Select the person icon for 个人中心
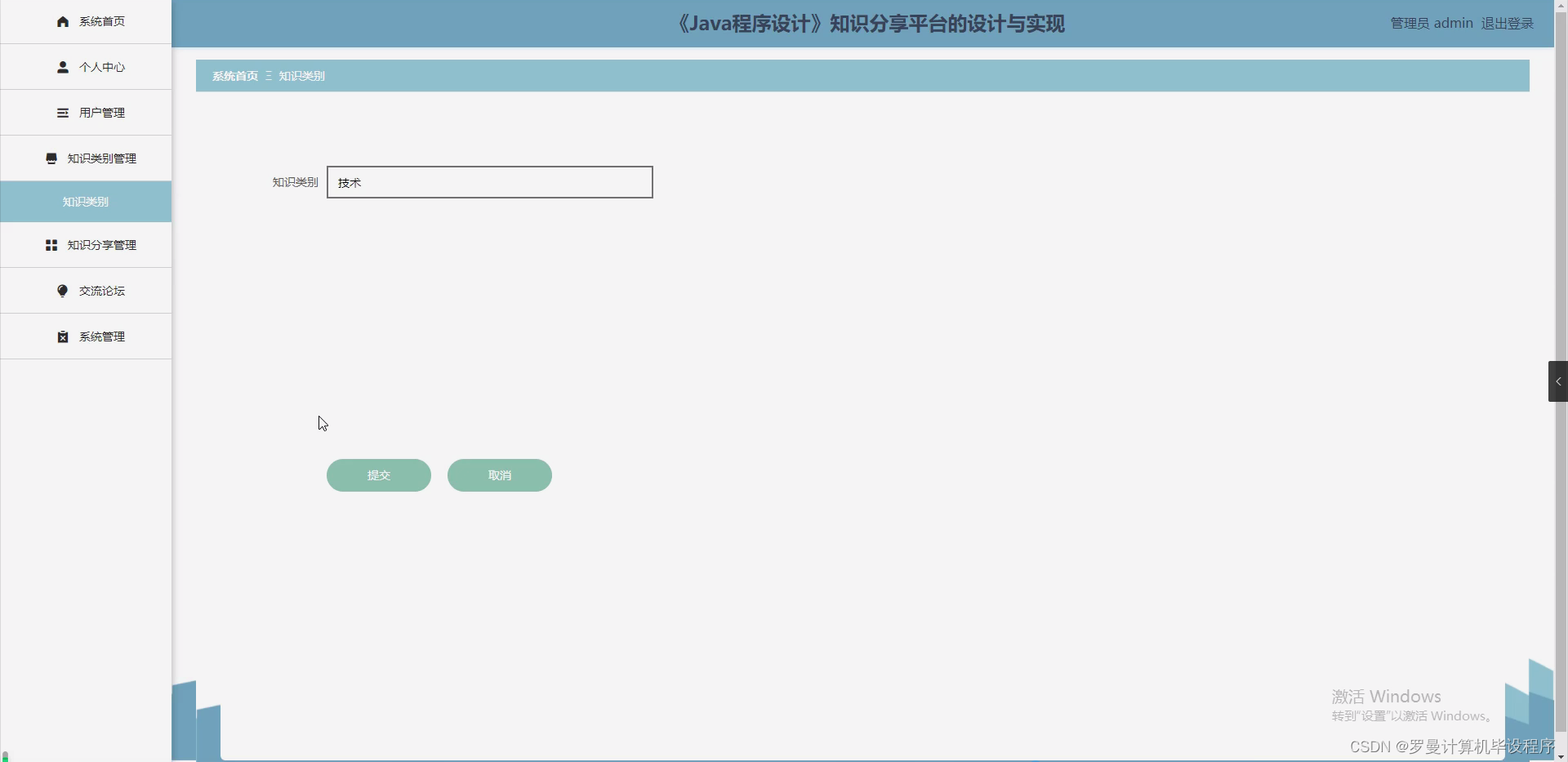 coord(62,67)
